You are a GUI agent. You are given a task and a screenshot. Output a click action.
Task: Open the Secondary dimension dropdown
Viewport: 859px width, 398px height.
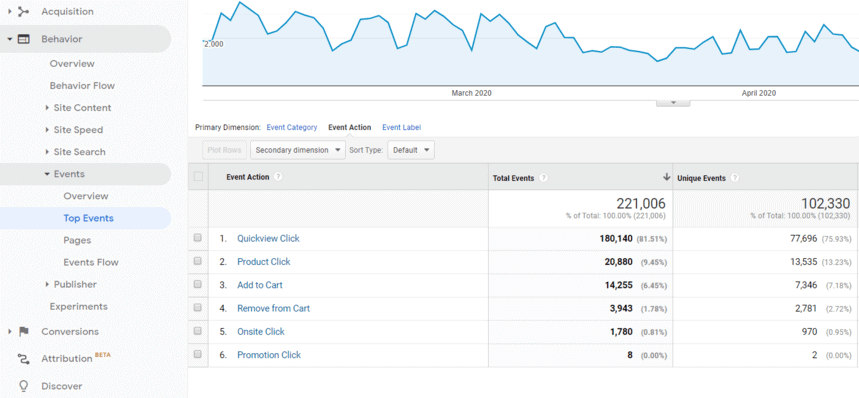(x=297, y=150)
